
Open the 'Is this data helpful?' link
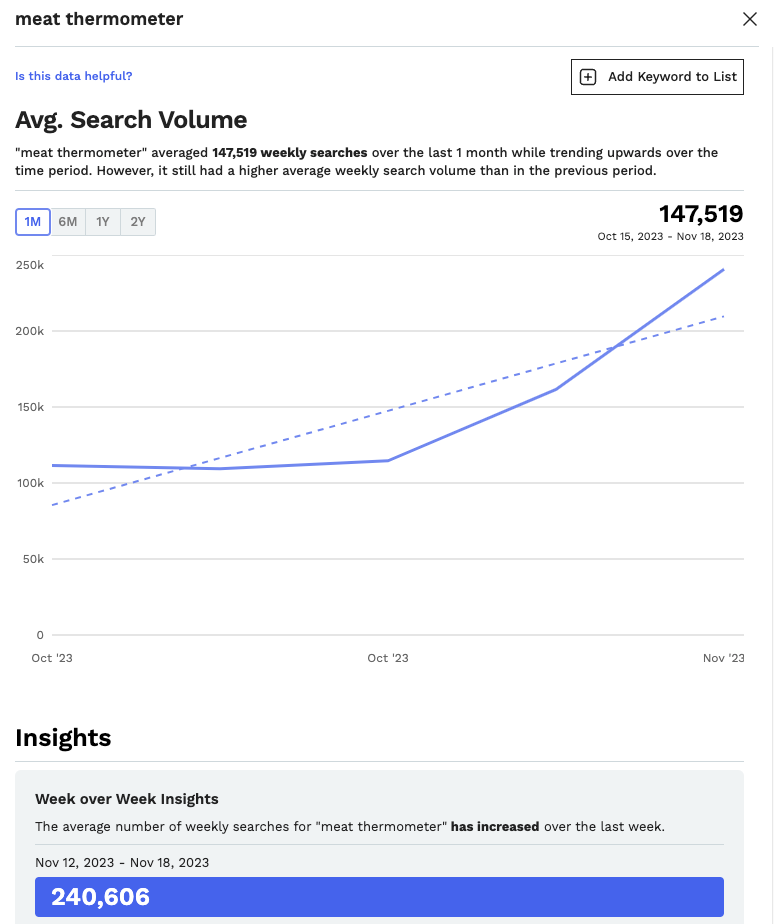click(74, 76)
